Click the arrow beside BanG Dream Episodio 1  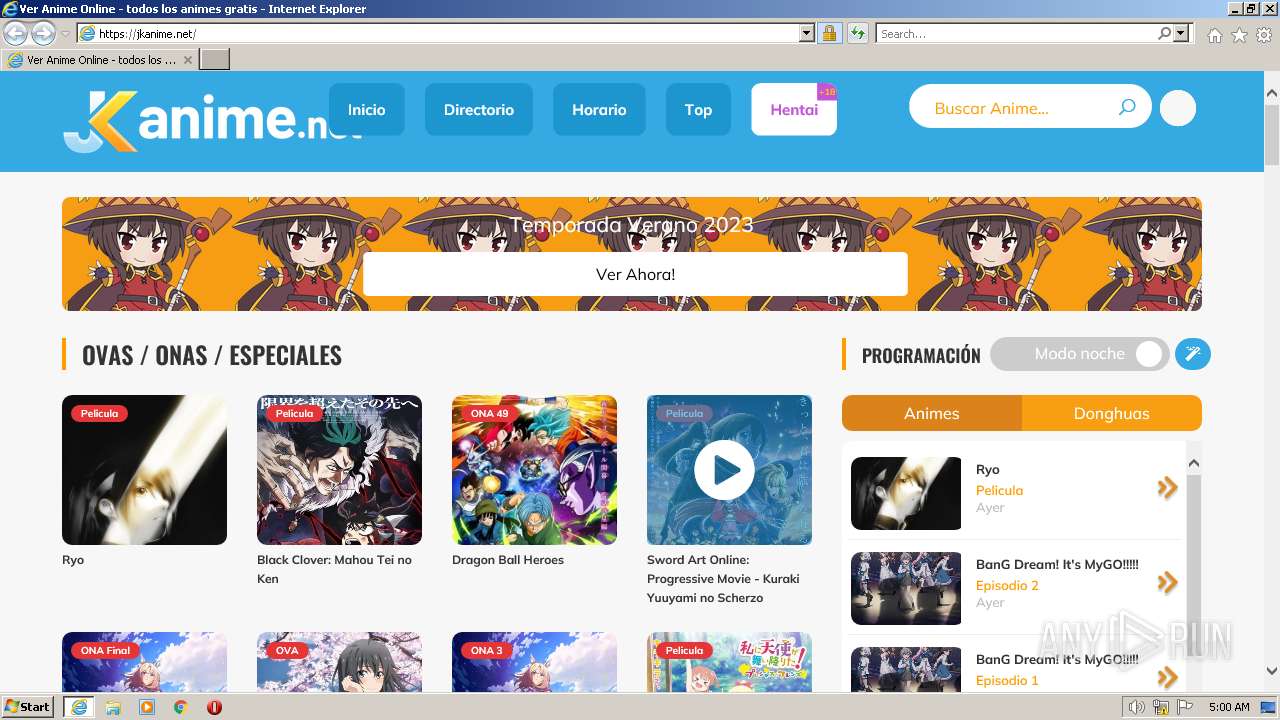pos(1167,677)
